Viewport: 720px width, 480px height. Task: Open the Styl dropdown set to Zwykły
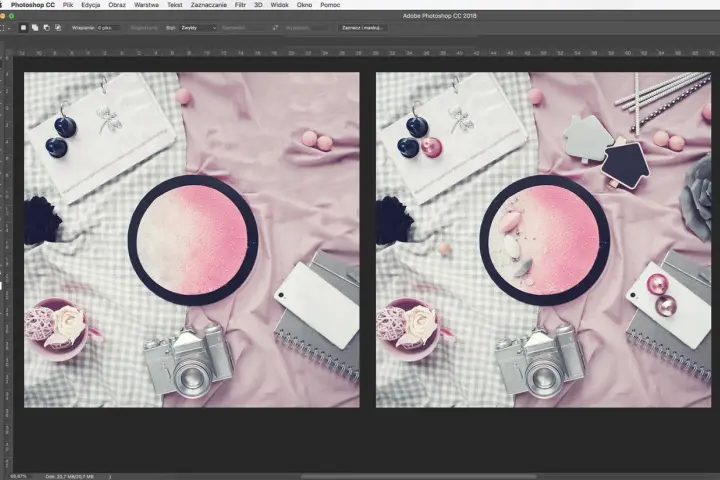click(198, 28)
